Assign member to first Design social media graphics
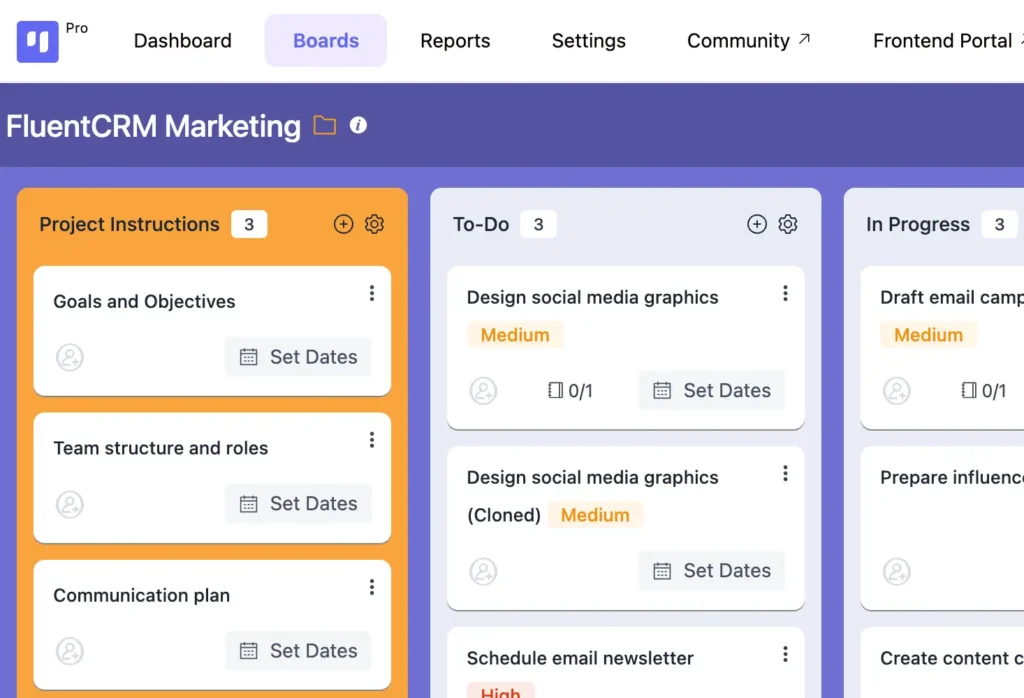 point(483,390)
